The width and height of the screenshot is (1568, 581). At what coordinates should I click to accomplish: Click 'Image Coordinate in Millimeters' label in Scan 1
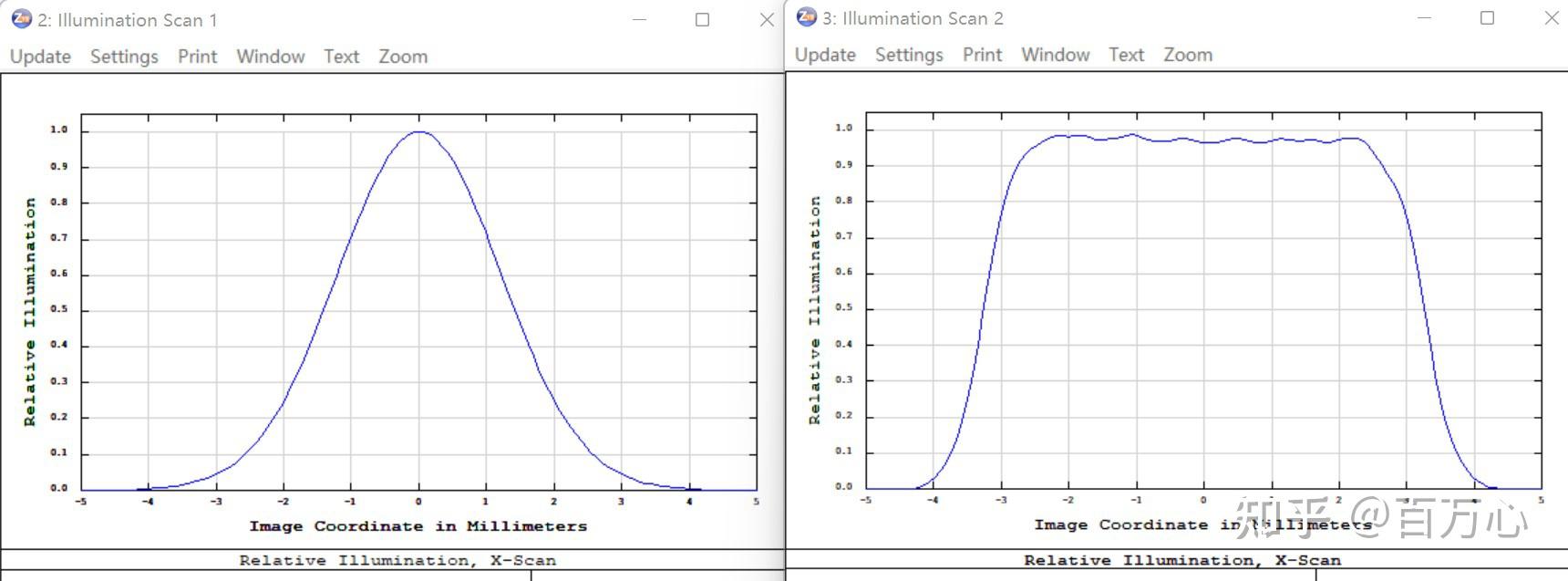pos(418,526)
